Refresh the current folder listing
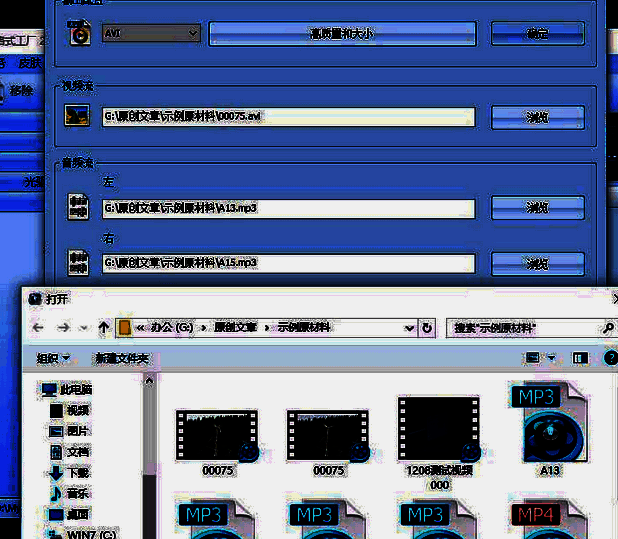 (x=428, y=328)
